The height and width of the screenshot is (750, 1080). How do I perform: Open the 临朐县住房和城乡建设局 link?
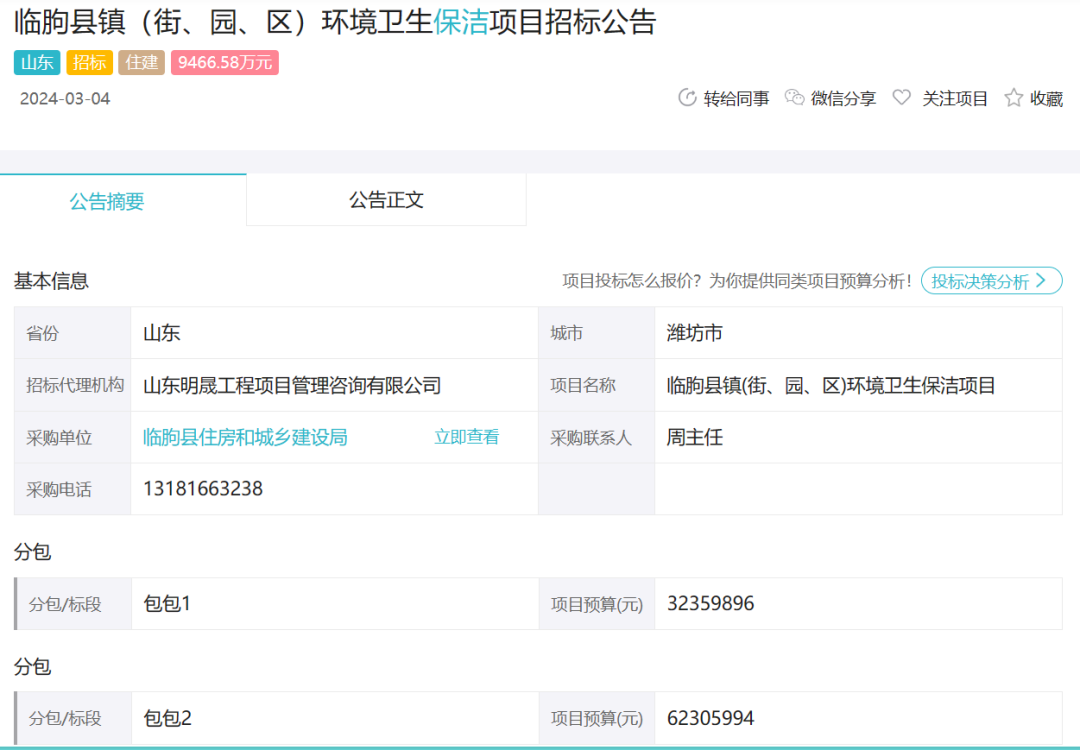point(245,437)
